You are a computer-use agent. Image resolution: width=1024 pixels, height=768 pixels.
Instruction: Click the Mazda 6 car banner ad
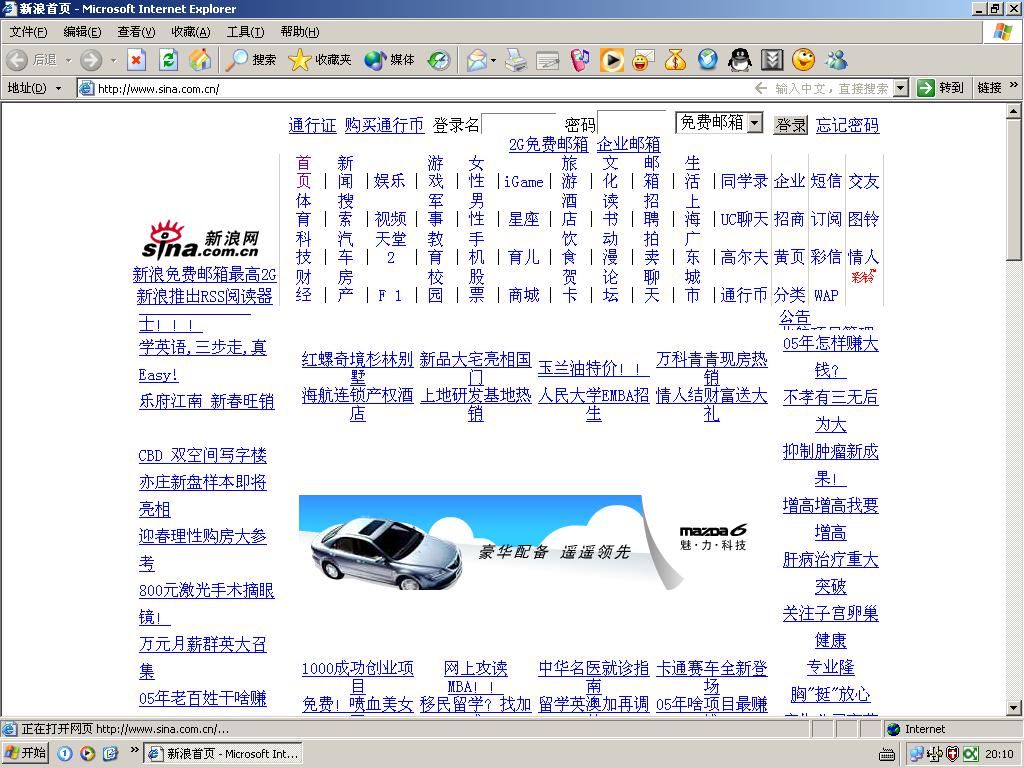(524, 543)
